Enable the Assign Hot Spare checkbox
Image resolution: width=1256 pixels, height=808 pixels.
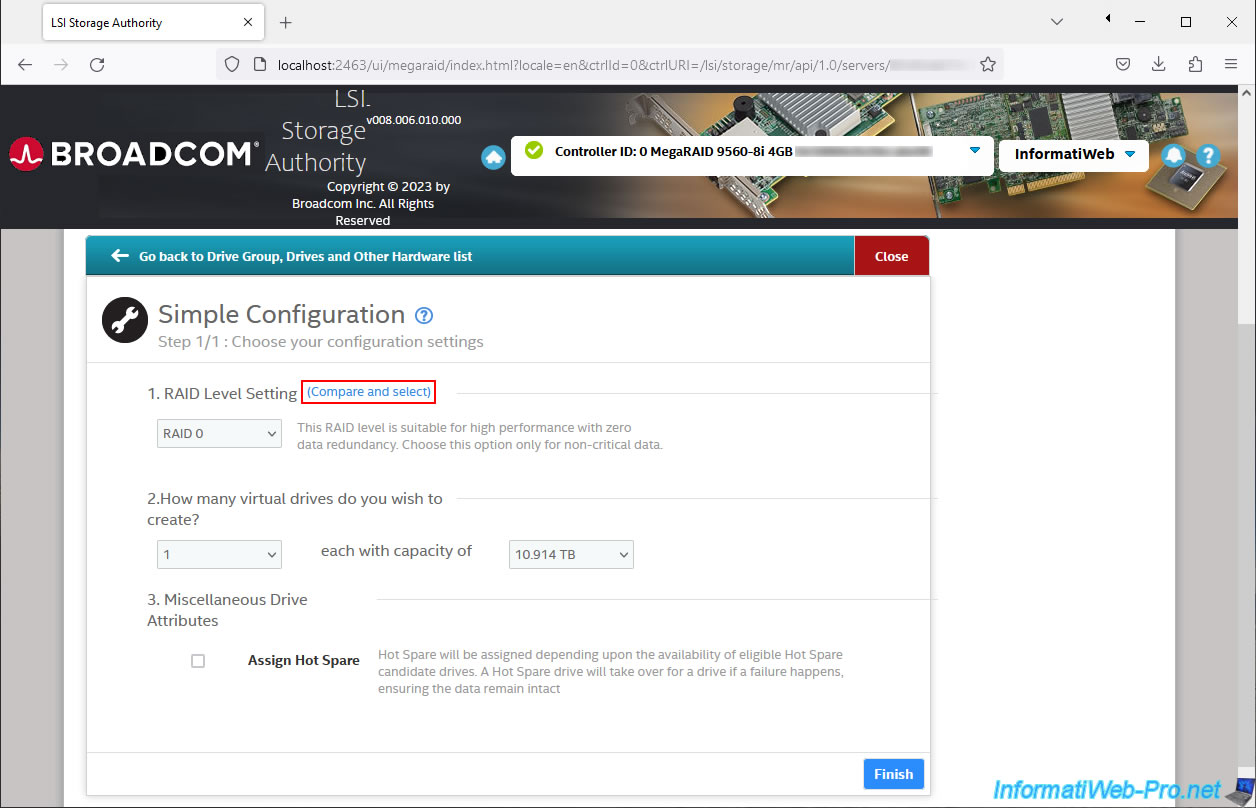tap(198, 661)
